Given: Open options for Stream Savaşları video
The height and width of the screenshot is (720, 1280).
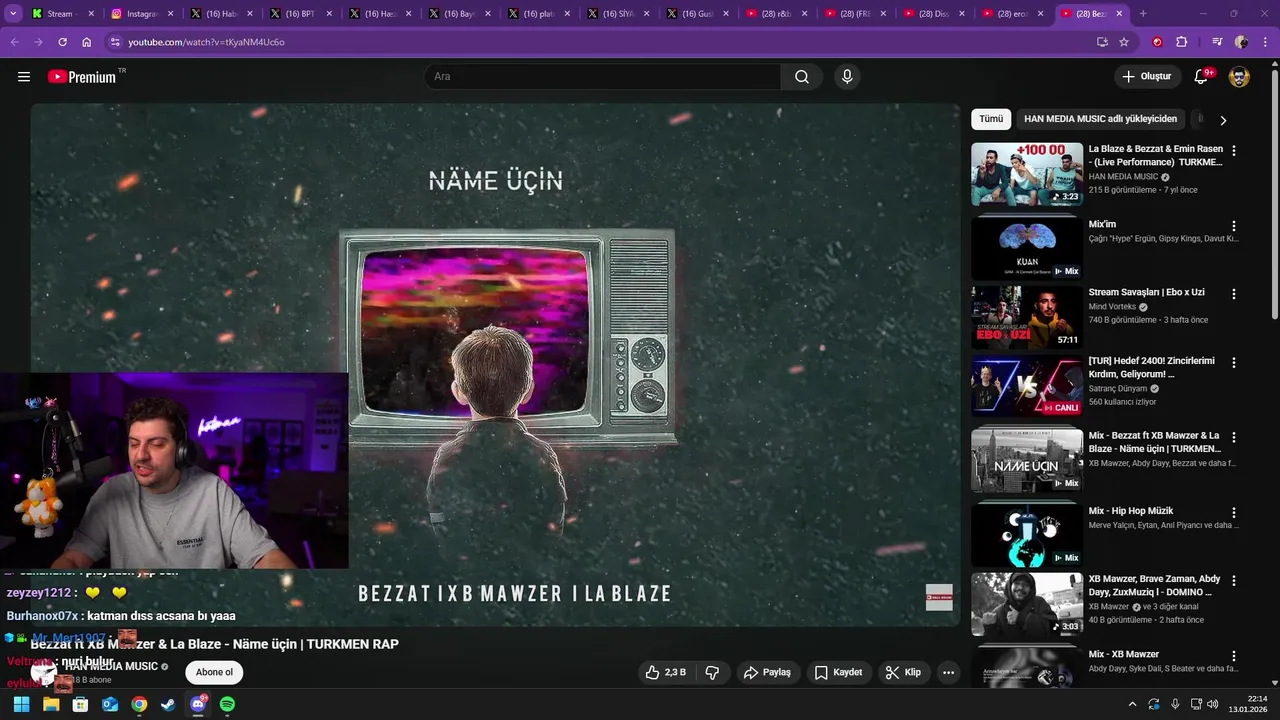Looking at the screenshot, I should point(1234,295).
